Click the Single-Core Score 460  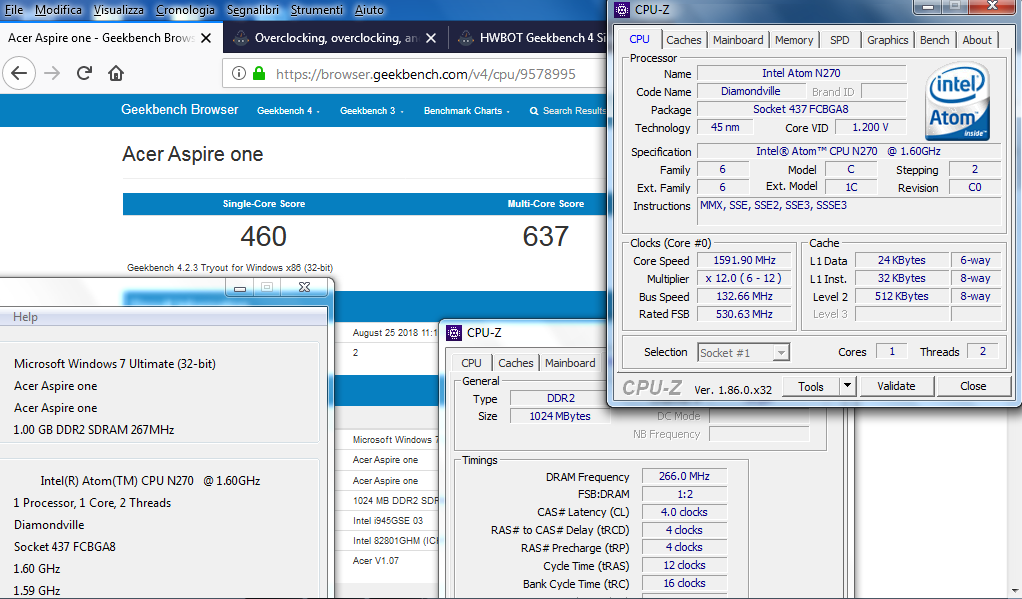263,236
